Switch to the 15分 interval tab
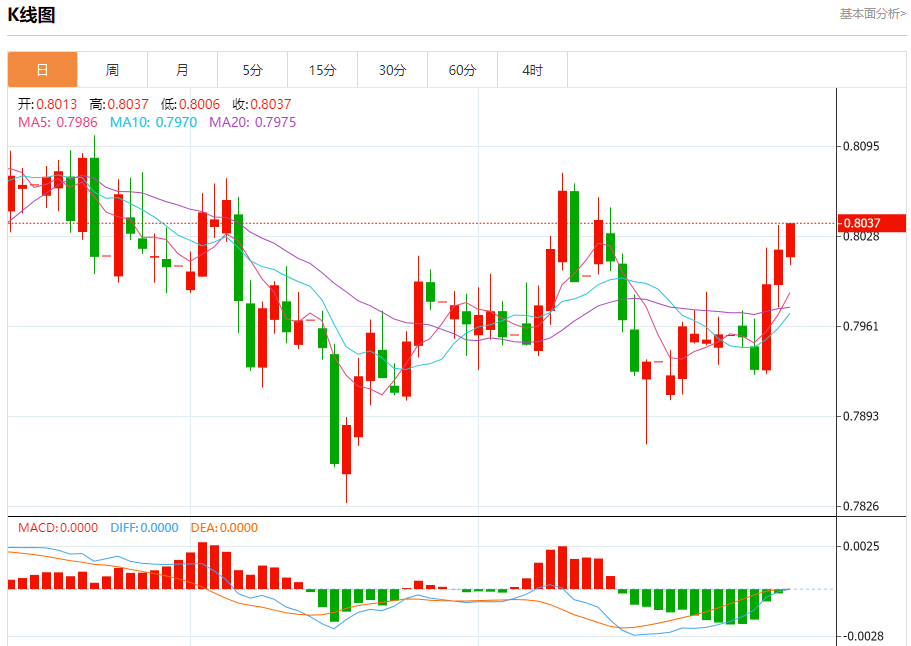 pyautogui.click(x=322, y=70)
